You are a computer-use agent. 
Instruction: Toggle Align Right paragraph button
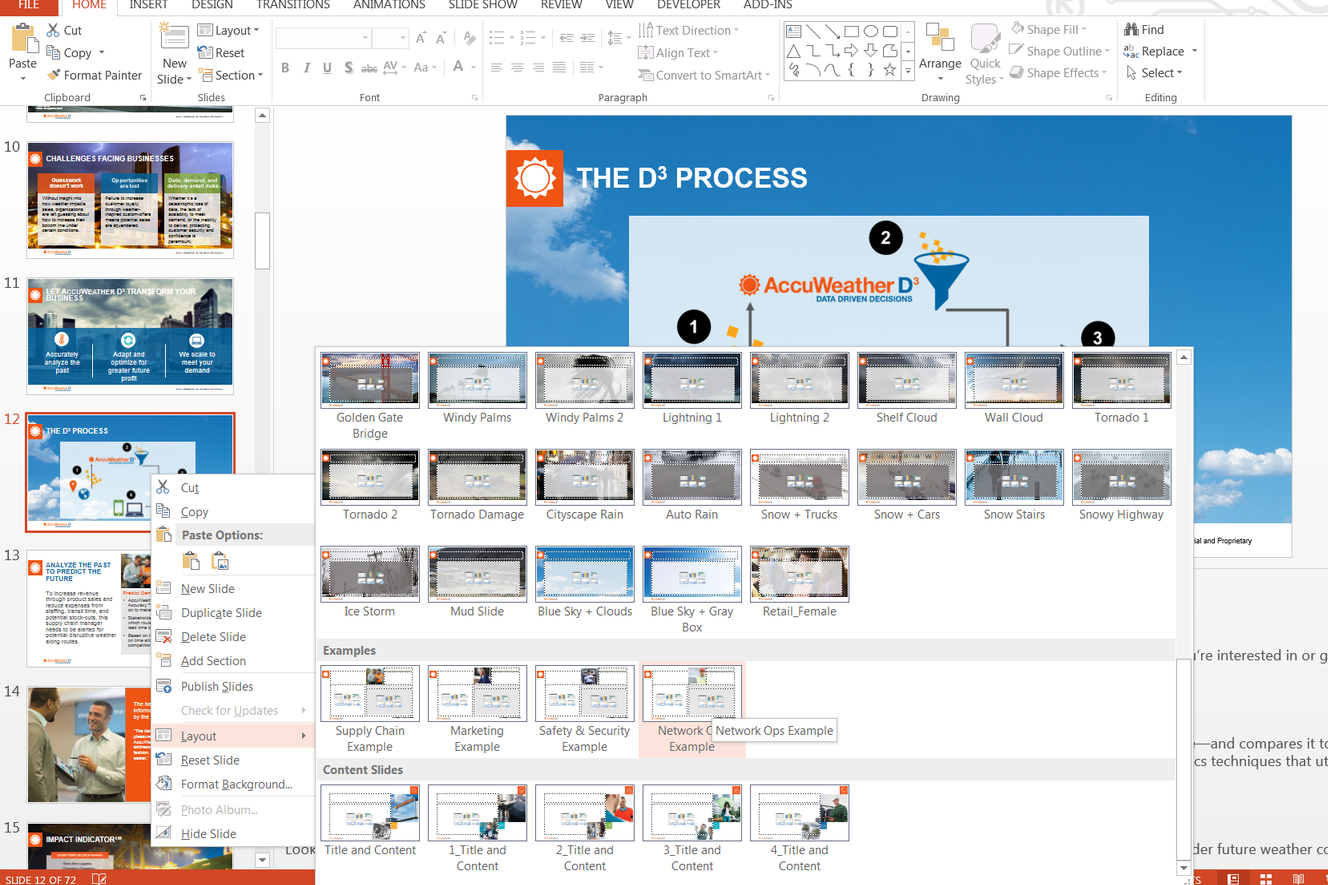pyautogui.click(x=539, y=68)
